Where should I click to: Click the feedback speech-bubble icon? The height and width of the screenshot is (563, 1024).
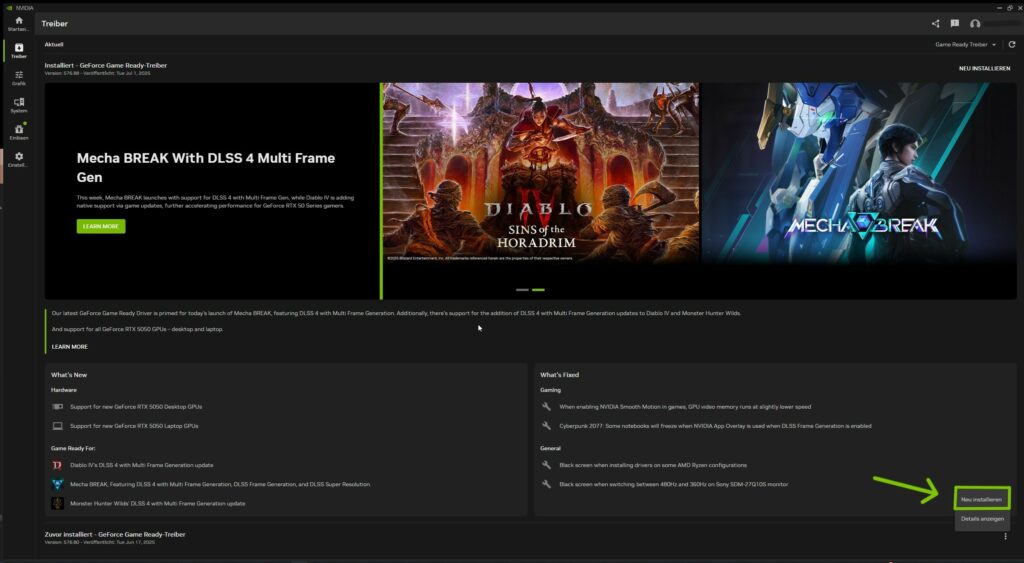pos(955,24)
